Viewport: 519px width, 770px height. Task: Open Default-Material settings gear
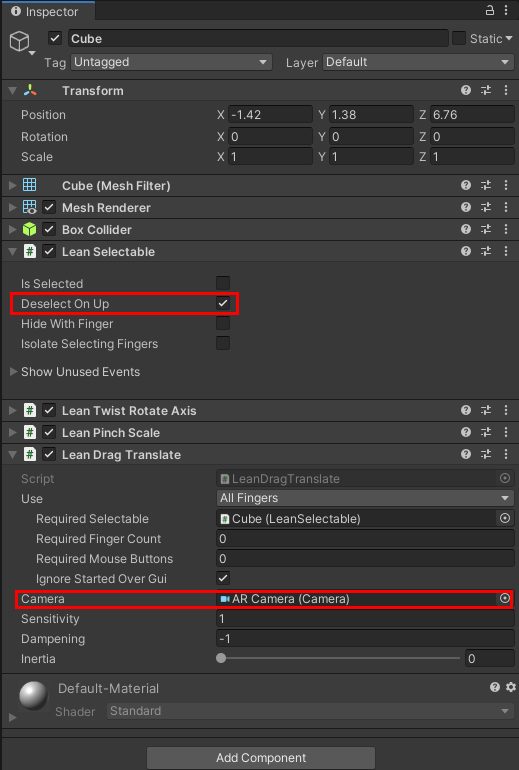(511, 687)
